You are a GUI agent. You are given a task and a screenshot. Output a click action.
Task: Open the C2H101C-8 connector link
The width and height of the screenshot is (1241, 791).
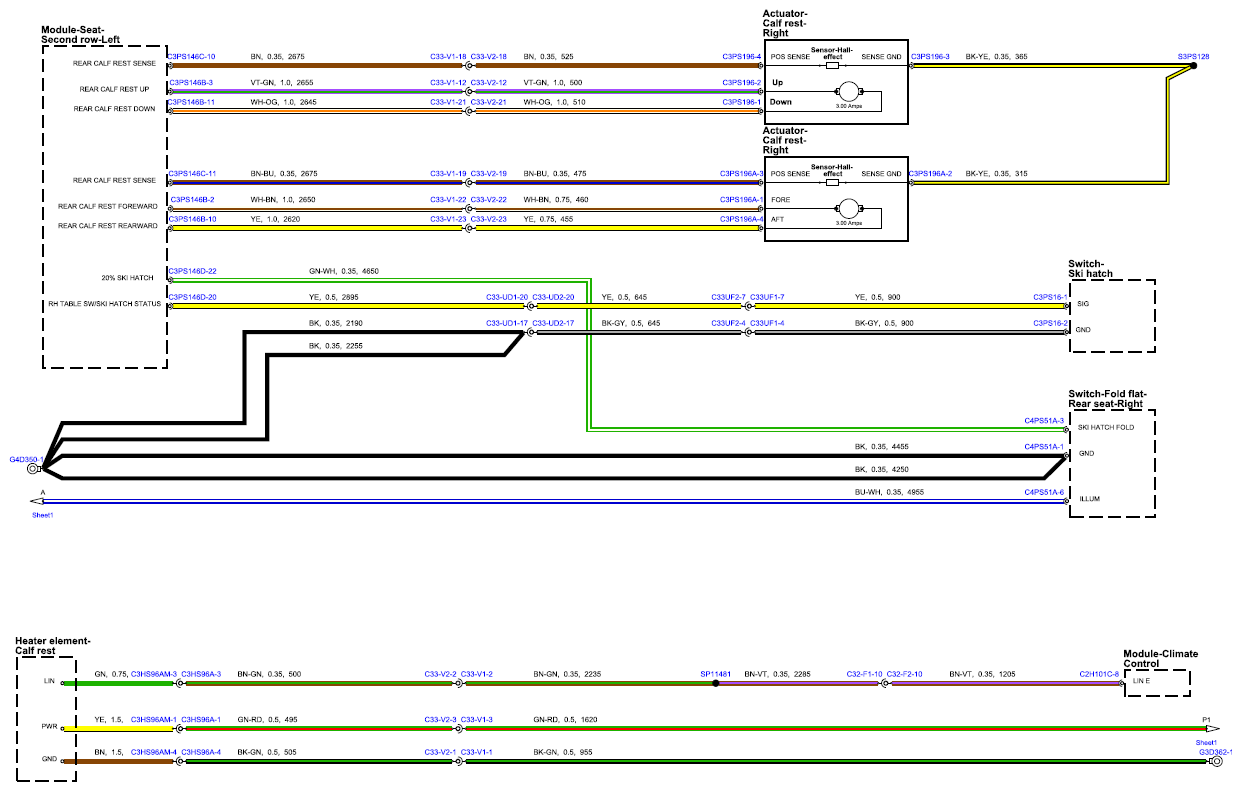click(x=1099, y=674)
